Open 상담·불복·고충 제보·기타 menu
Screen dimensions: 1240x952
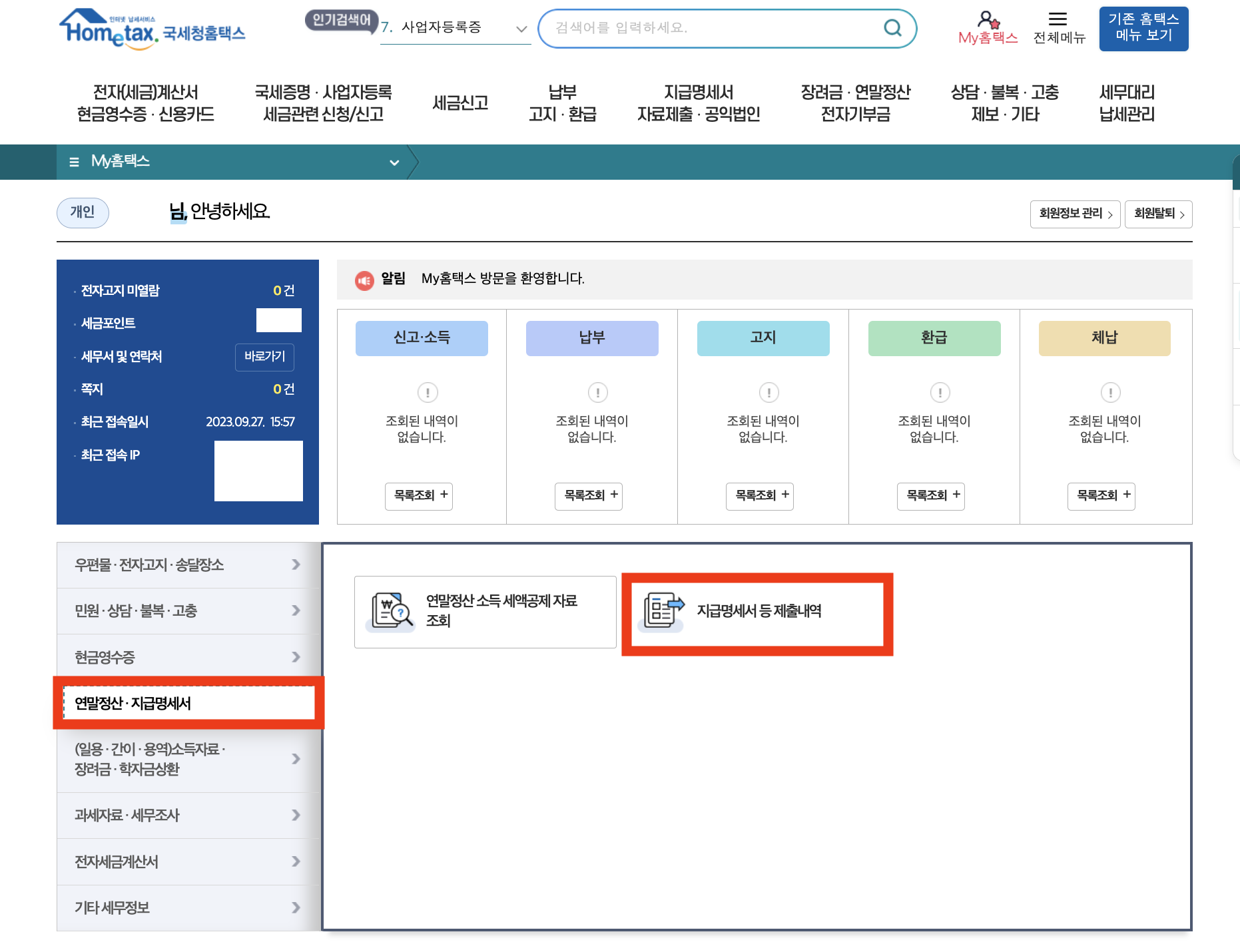point(1005,103)
